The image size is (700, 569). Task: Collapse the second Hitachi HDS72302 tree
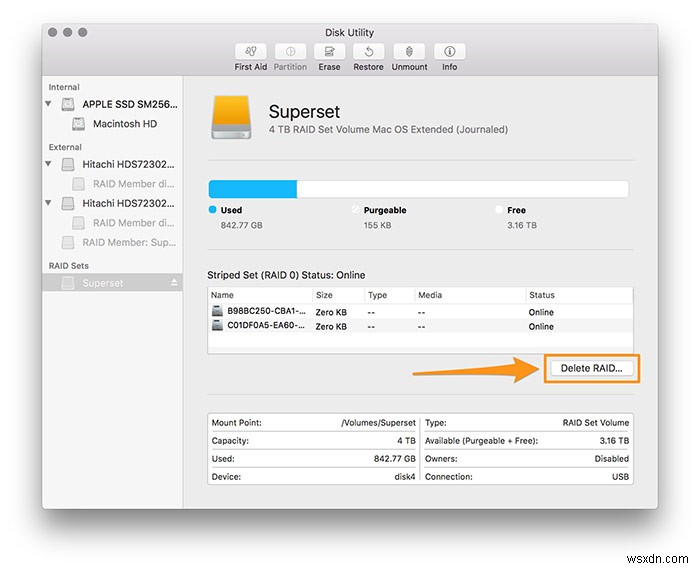coord(48,203)
